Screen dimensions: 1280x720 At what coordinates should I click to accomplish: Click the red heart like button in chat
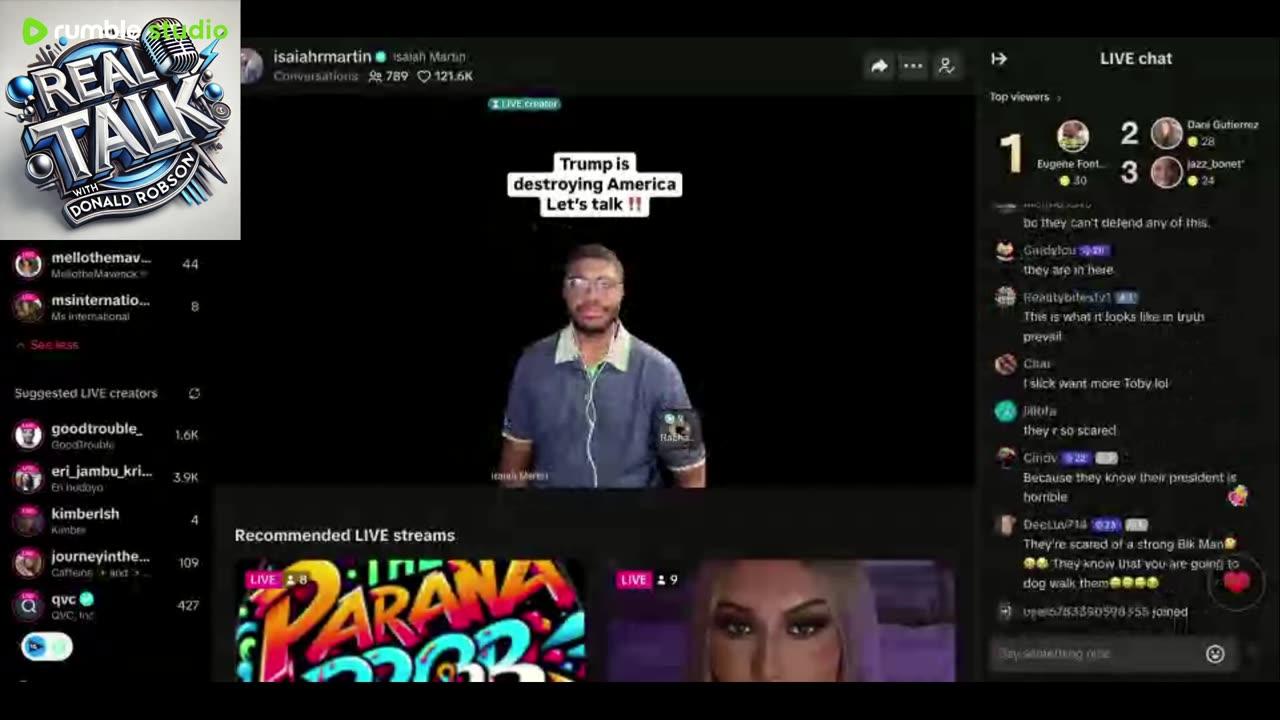pyautogui.click(x=1237, y=582)
